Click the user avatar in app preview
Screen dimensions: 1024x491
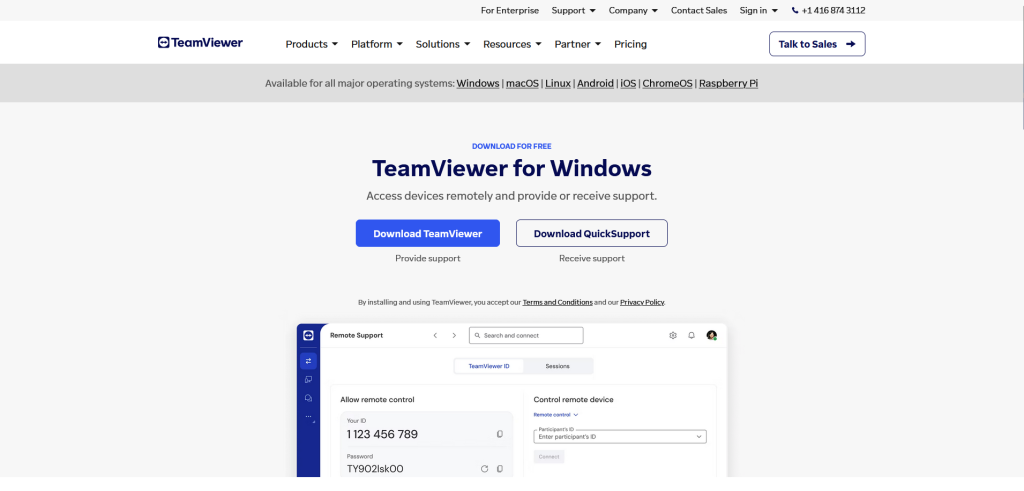[711, 336]
